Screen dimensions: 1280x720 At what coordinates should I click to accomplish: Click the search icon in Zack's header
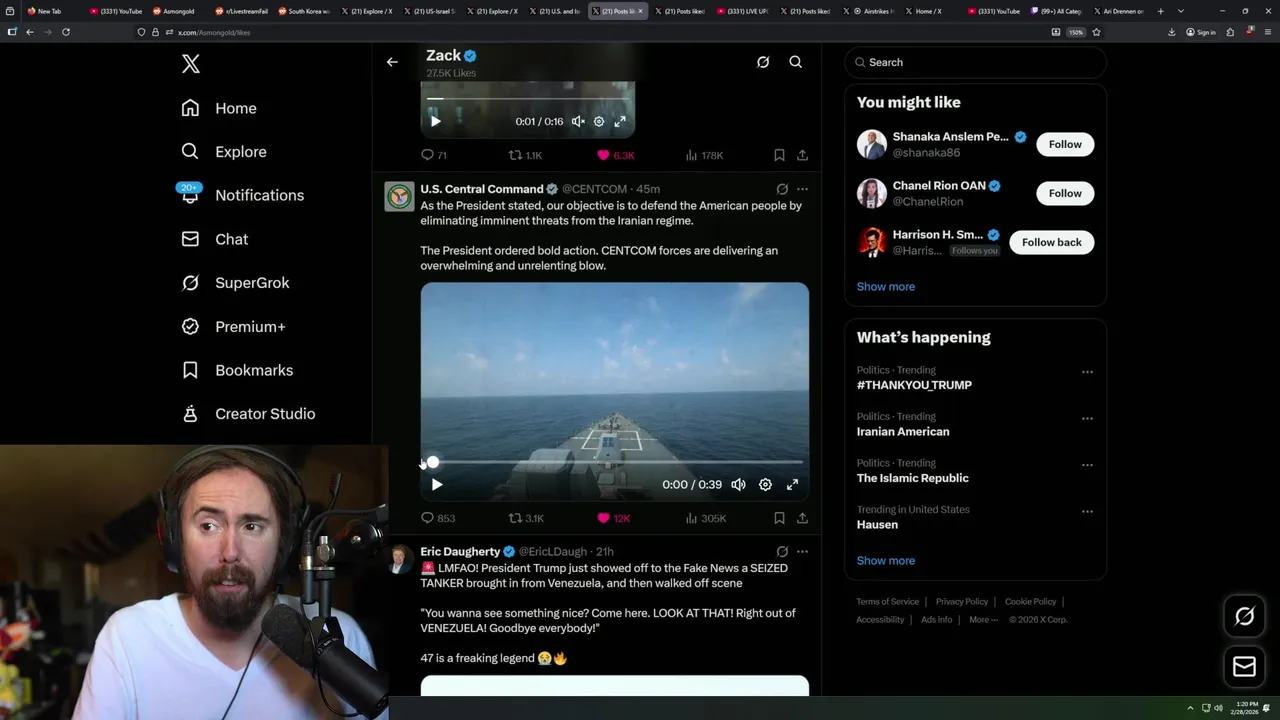796,62
